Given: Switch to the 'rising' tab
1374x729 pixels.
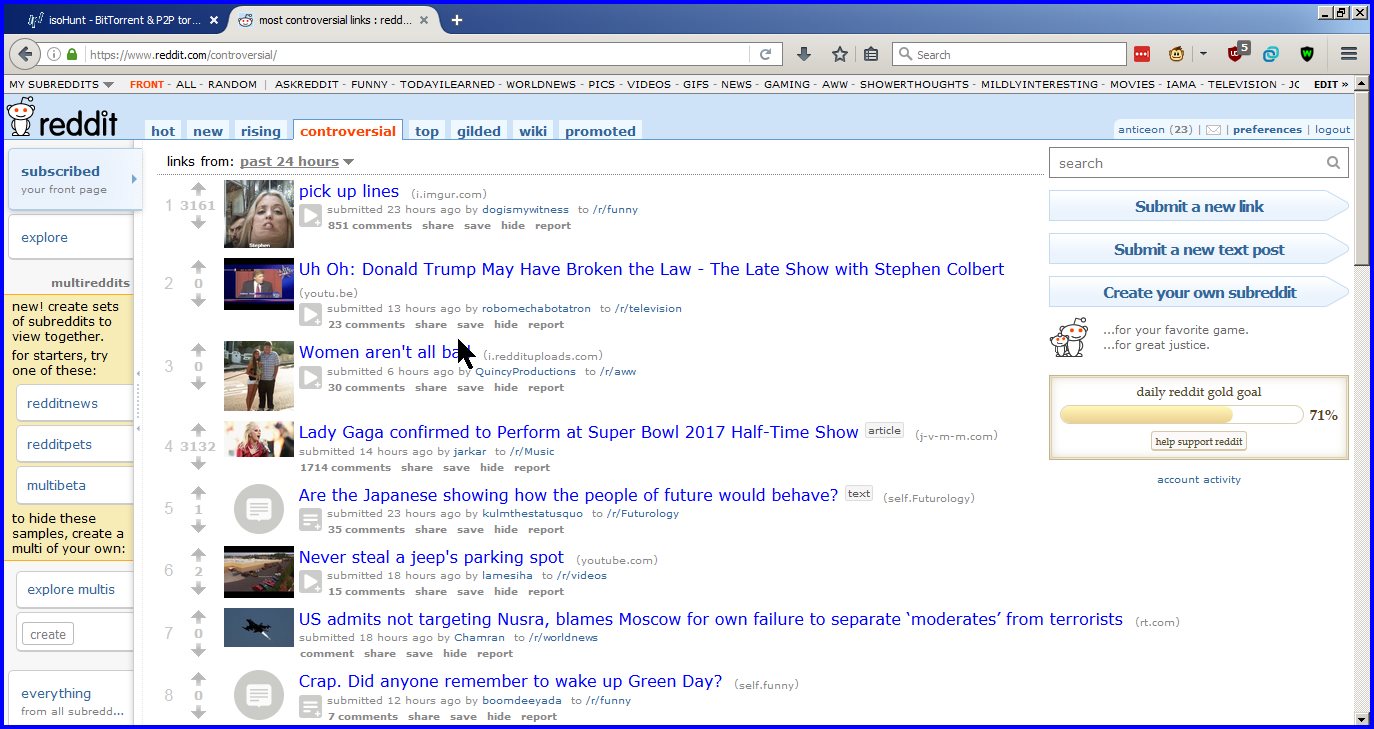Looking at the screenshot, I should (x=261, y=130).
